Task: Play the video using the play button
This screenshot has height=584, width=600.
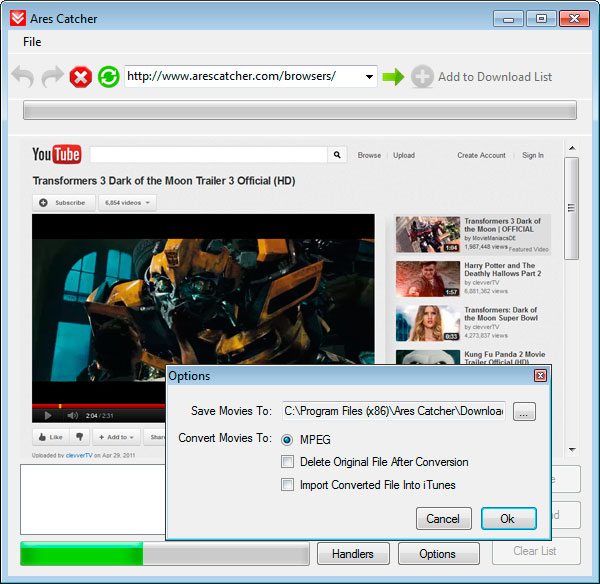Action: point(48,416)
